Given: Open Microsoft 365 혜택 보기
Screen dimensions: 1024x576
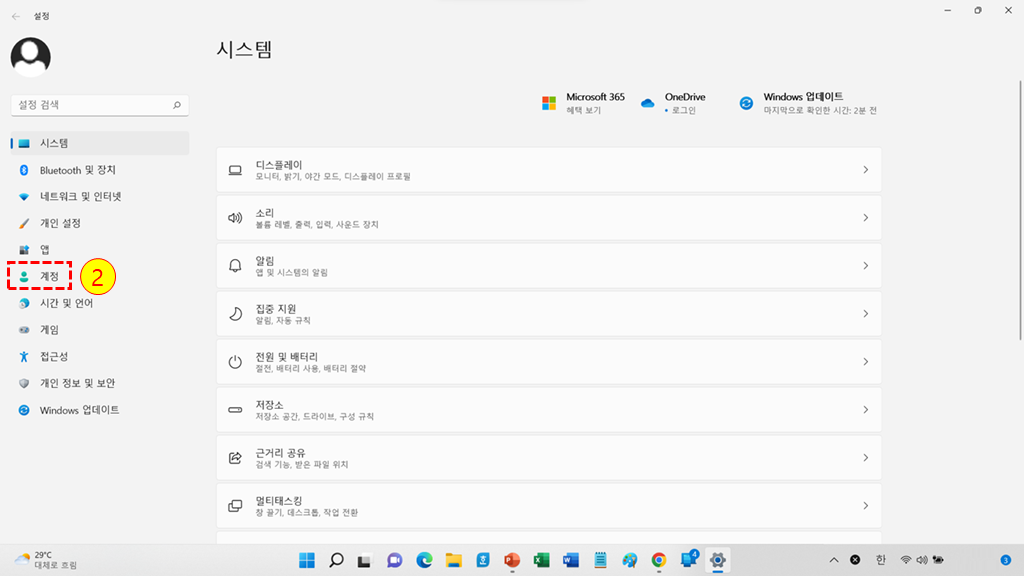Looking at the screenshot, I should pyautogui.click(x=583, y=103).
